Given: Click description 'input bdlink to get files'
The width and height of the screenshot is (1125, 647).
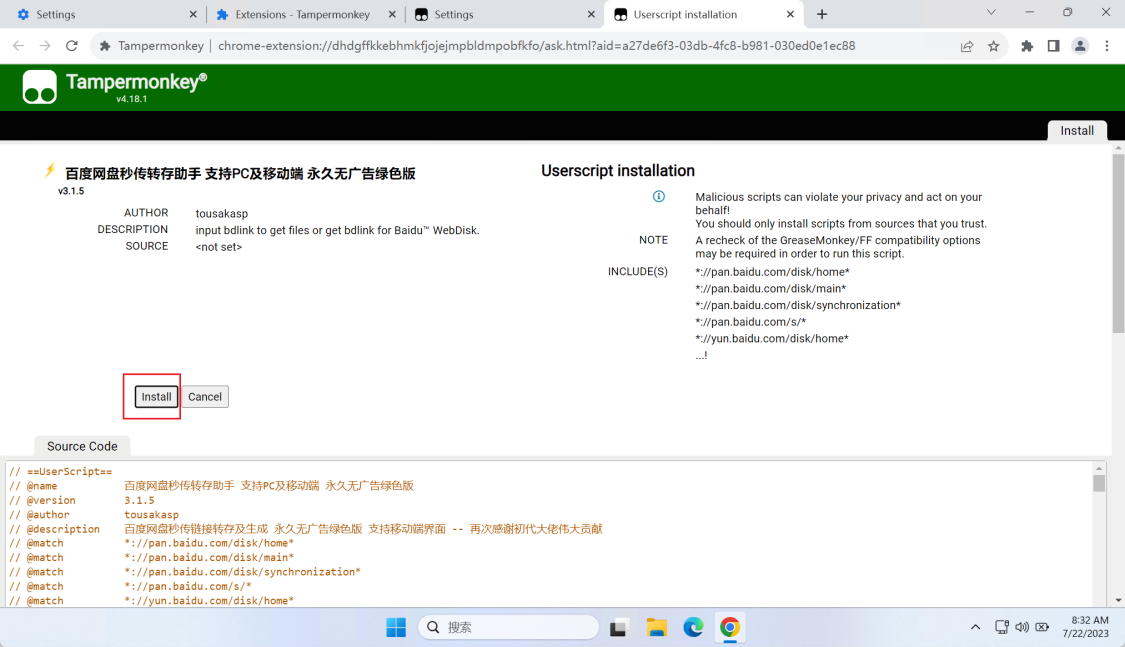Looking at the screenshot, I should click(337, 230).
